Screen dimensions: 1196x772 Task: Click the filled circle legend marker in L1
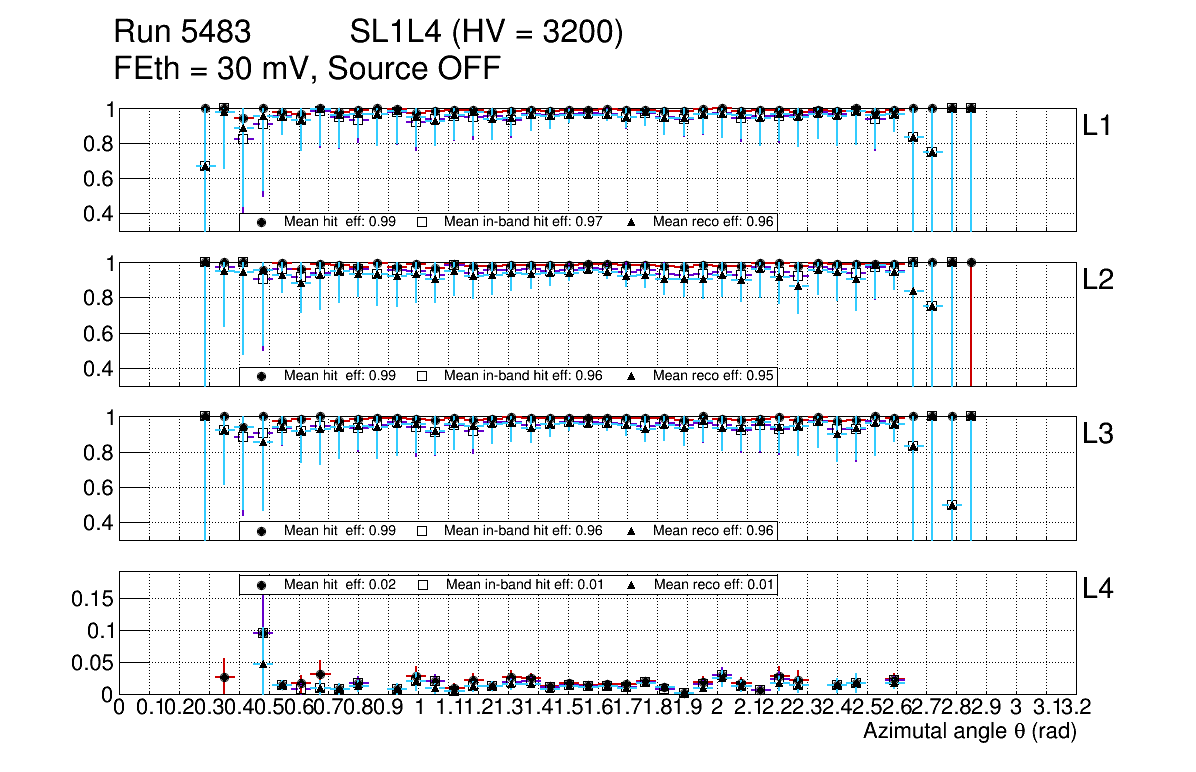coord(262,222)
